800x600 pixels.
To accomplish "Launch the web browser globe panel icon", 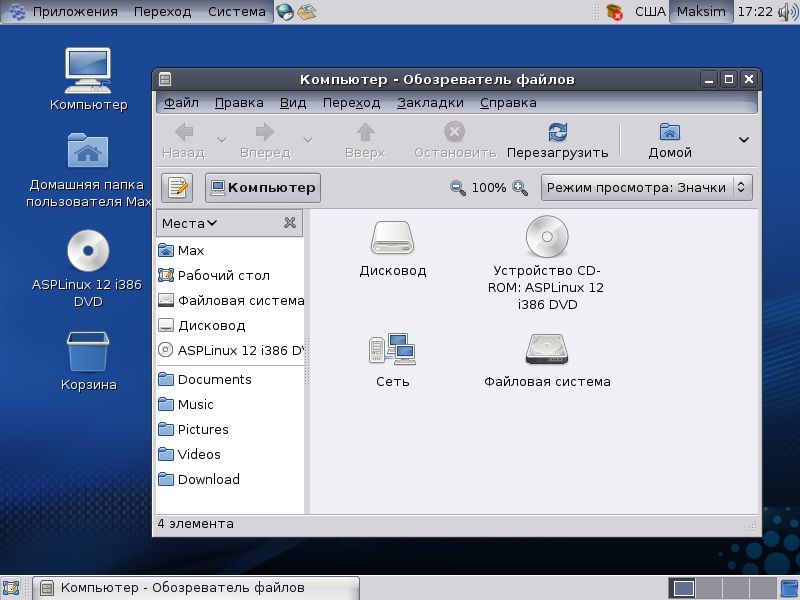I will (x=285, y=12).
